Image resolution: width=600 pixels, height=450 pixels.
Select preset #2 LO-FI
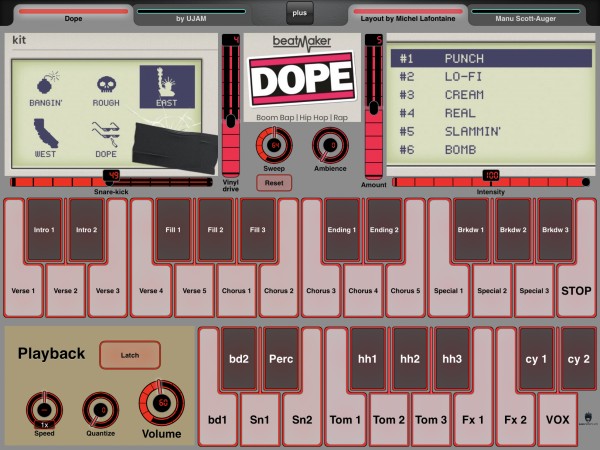(491, 77)
